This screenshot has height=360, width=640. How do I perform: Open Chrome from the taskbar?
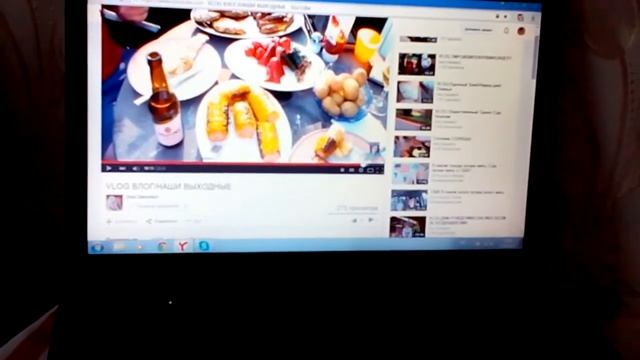coord(162,246)
